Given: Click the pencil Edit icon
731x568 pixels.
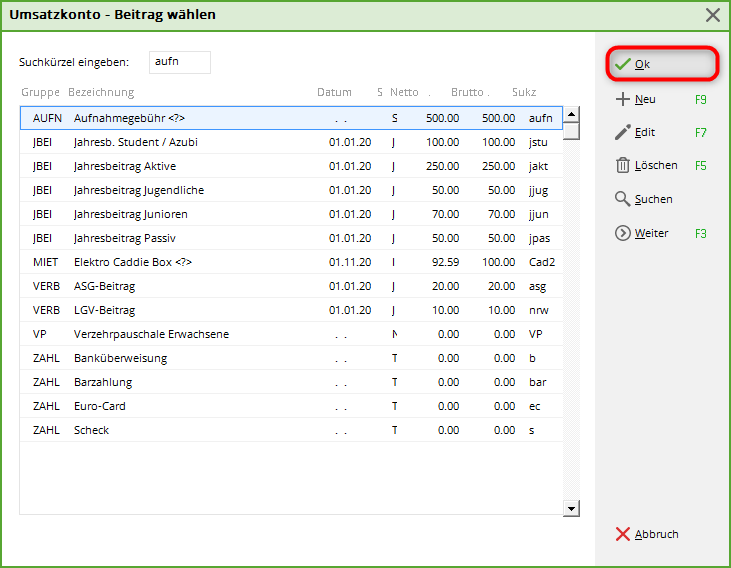Looking at the screenshot, I should pos(622,132).
